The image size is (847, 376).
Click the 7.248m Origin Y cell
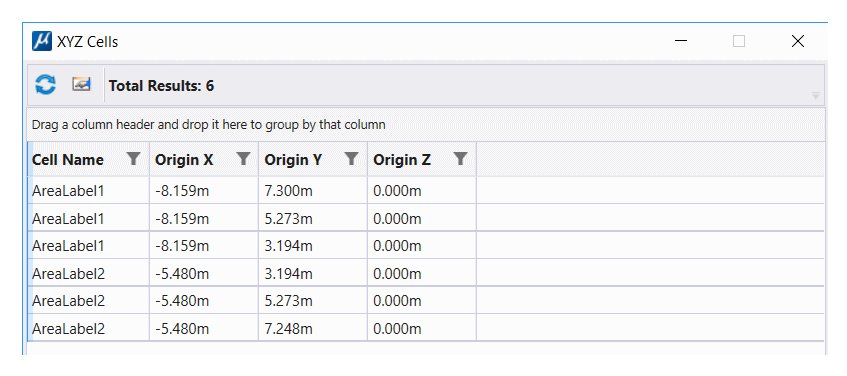313,328
